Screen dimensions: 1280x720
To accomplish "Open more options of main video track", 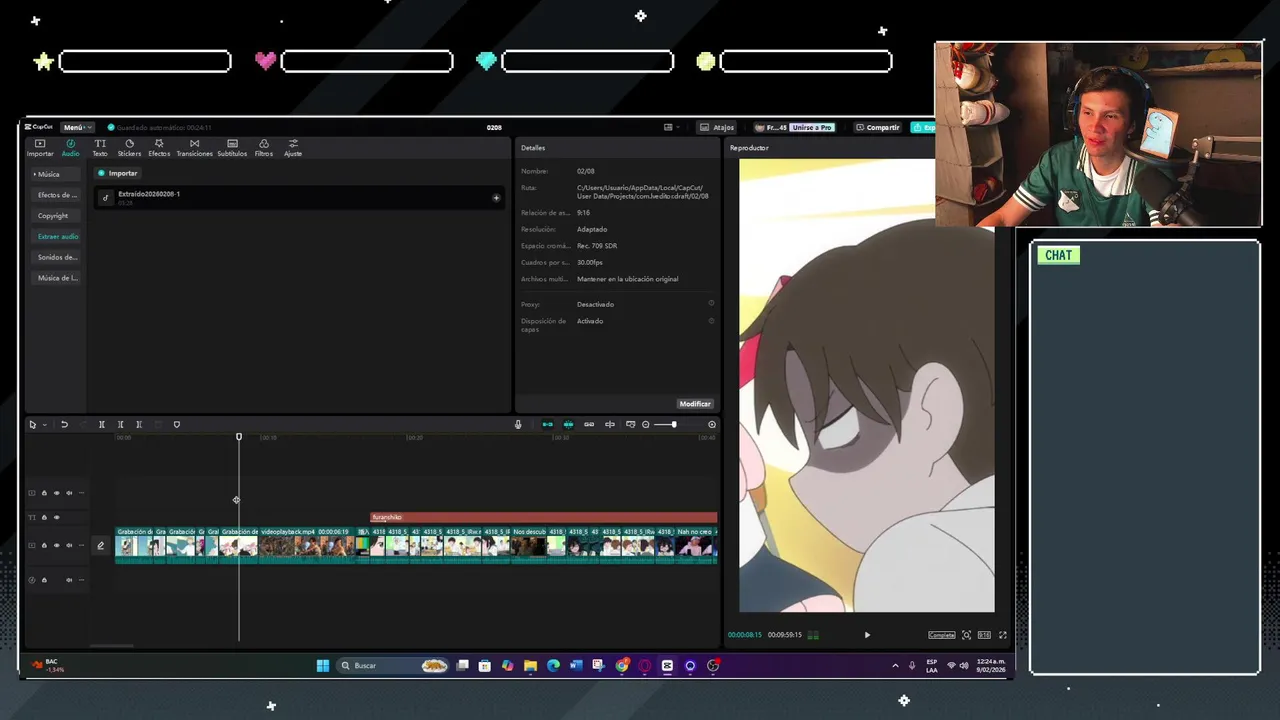I will pos(81,546).
